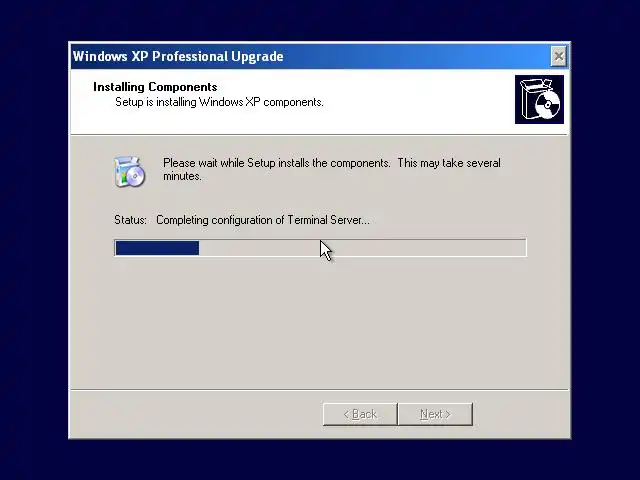Click the unfilled portion of the progress bar
The height and width of the screenshot is (480, 640).
(x=362, y=248)
